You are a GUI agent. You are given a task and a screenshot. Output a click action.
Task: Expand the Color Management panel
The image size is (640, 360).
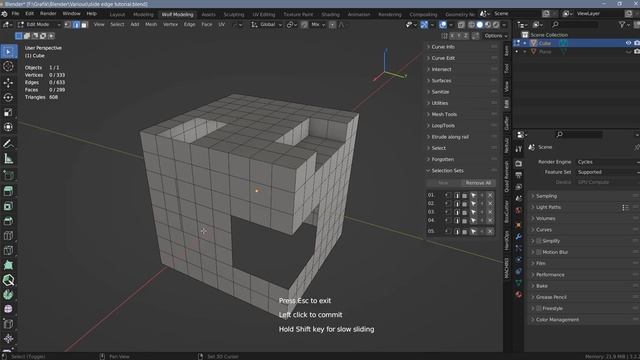pyautogui.click(x=584, y=320)
